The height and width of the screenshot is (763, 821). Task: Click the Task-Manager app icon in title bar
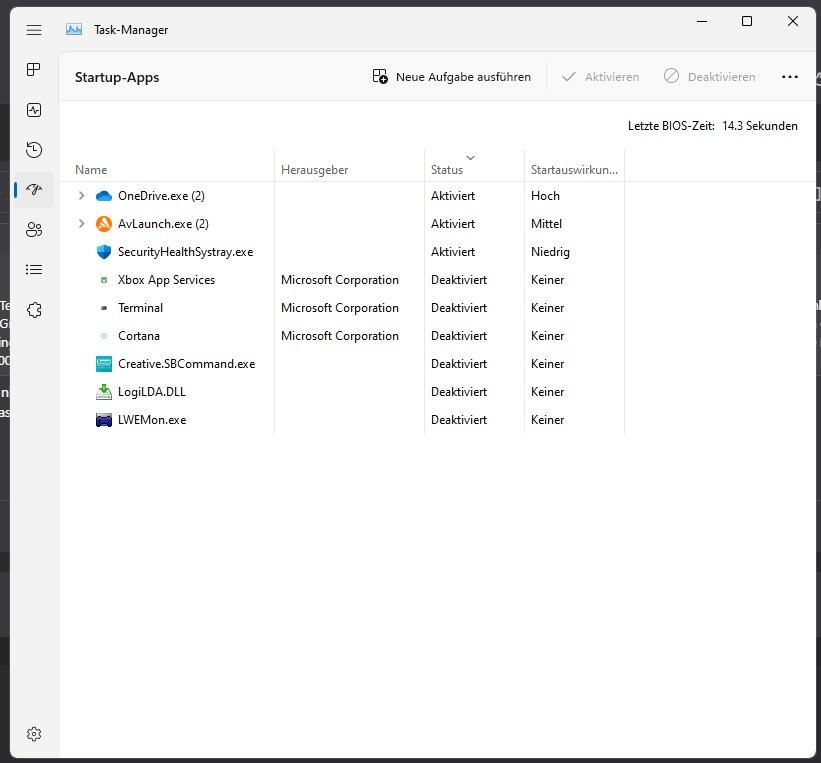(x=74, y=30)
